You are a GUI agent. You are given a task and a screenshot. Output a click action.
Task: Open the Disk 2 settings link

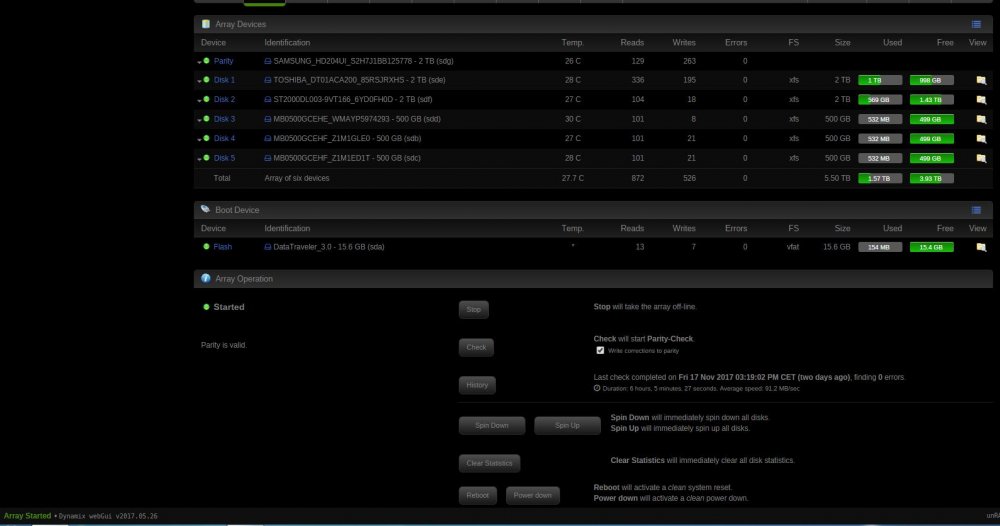click(x=224, y=99)
